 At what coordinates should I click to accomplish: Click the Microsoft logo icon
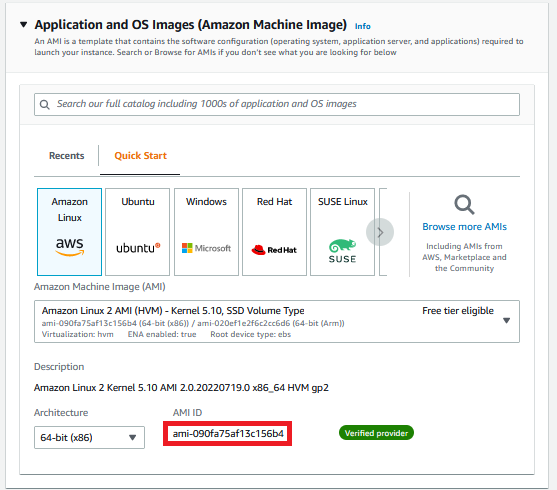coord(206,248)
